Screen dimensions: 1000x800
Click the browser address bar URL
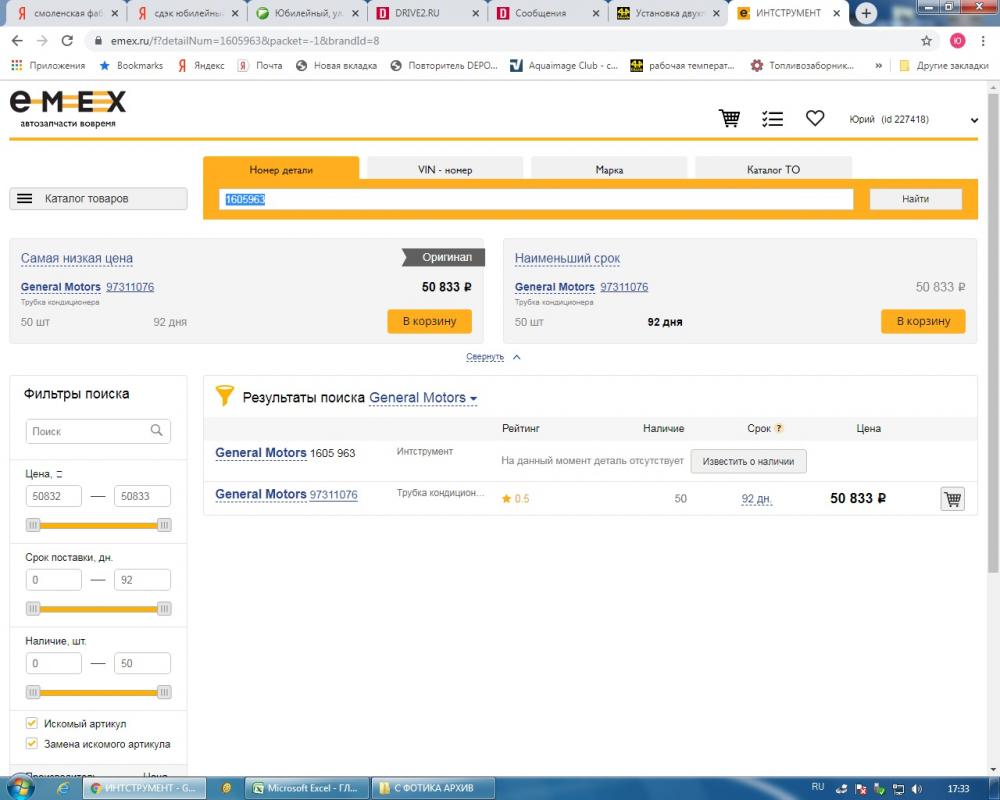click(x=245, y=41)
